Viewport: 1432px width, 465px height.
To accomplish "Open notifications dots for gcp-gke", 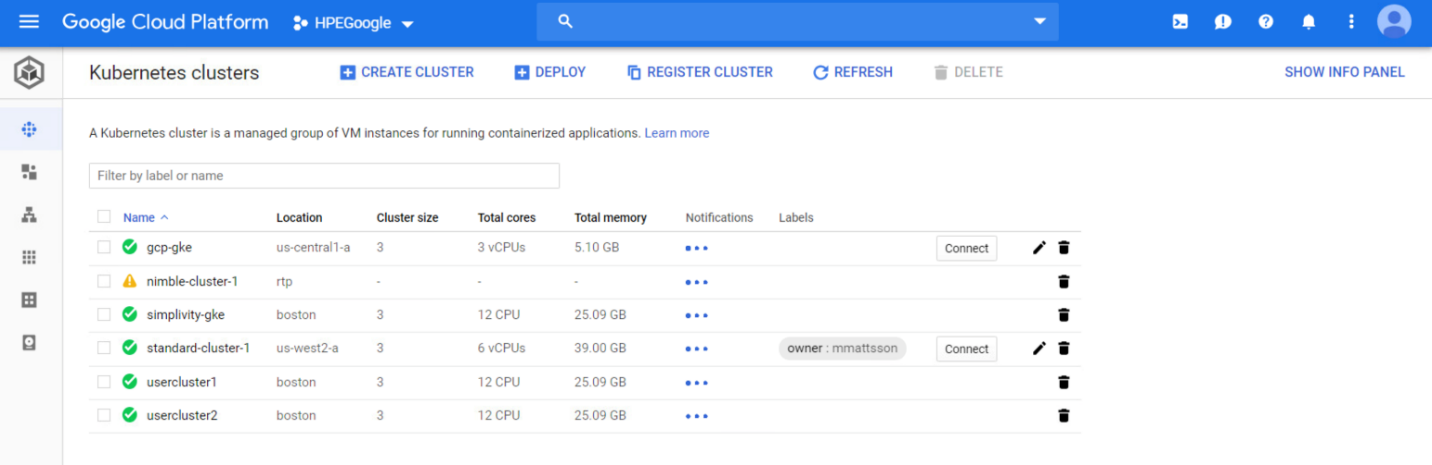I will pyautogui.click(x=697, y=248).
